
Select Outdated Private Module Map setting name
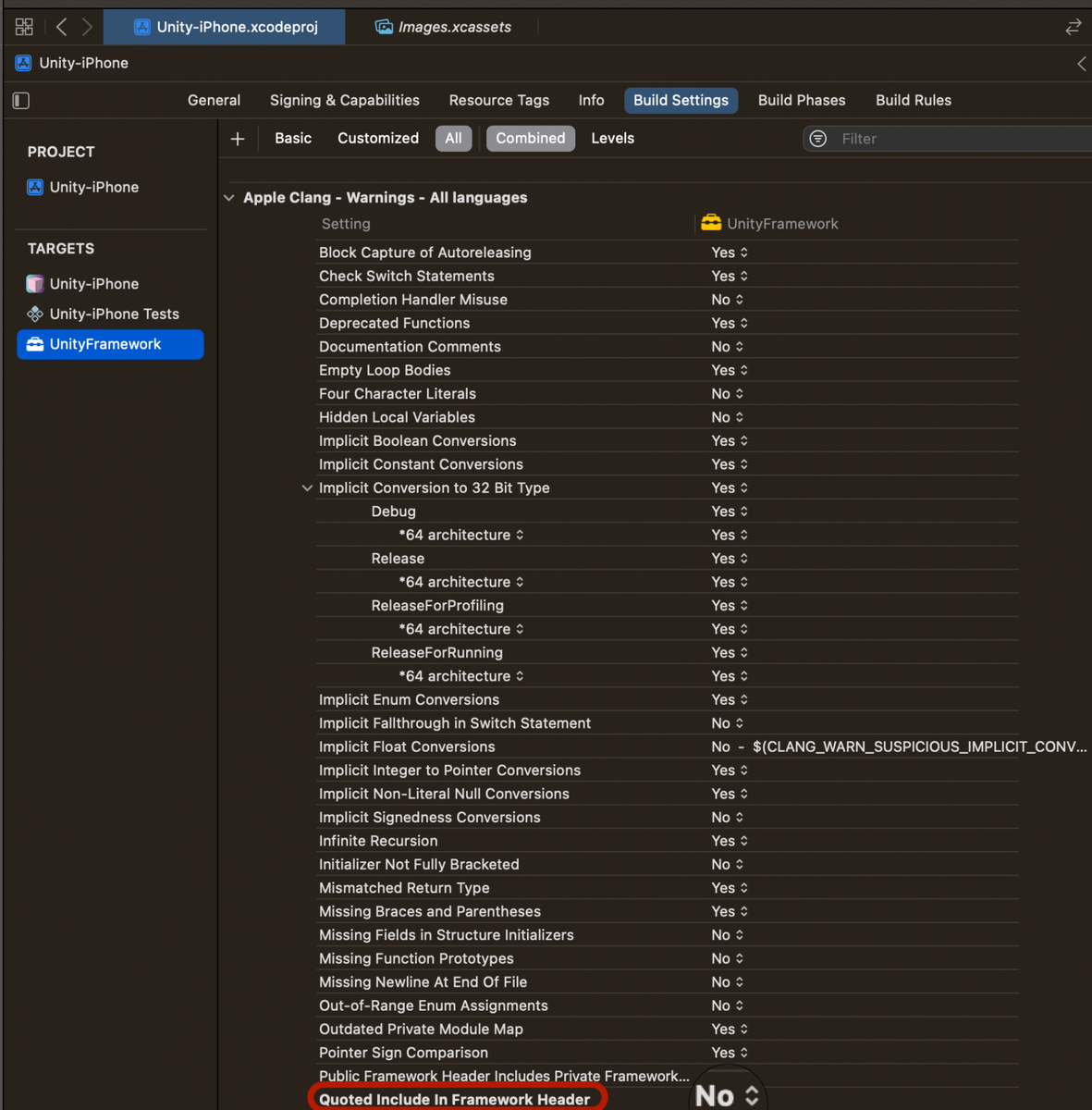pos(421,1030)
